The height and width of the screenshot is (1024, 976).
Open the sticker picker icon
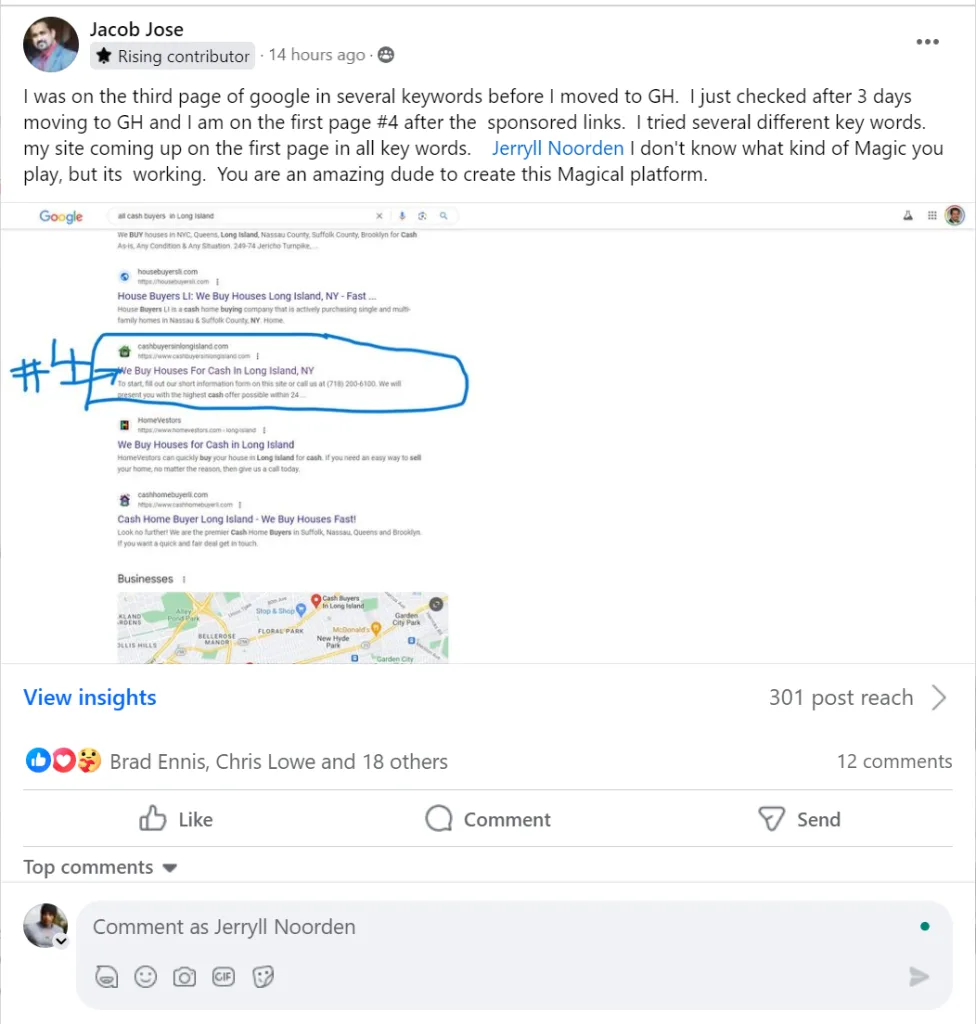[x=263, y=977]
